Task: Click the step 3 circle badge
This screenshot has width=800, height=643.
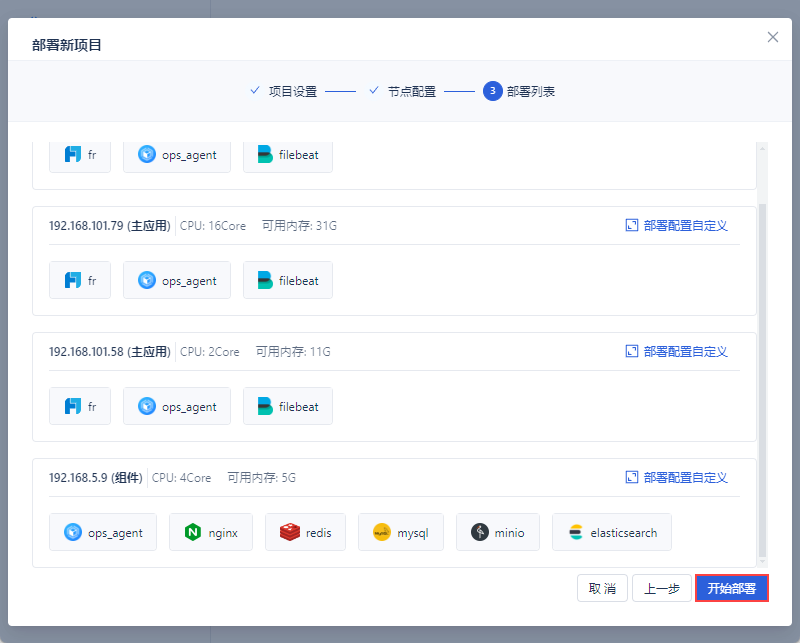Action: point(492,91)
